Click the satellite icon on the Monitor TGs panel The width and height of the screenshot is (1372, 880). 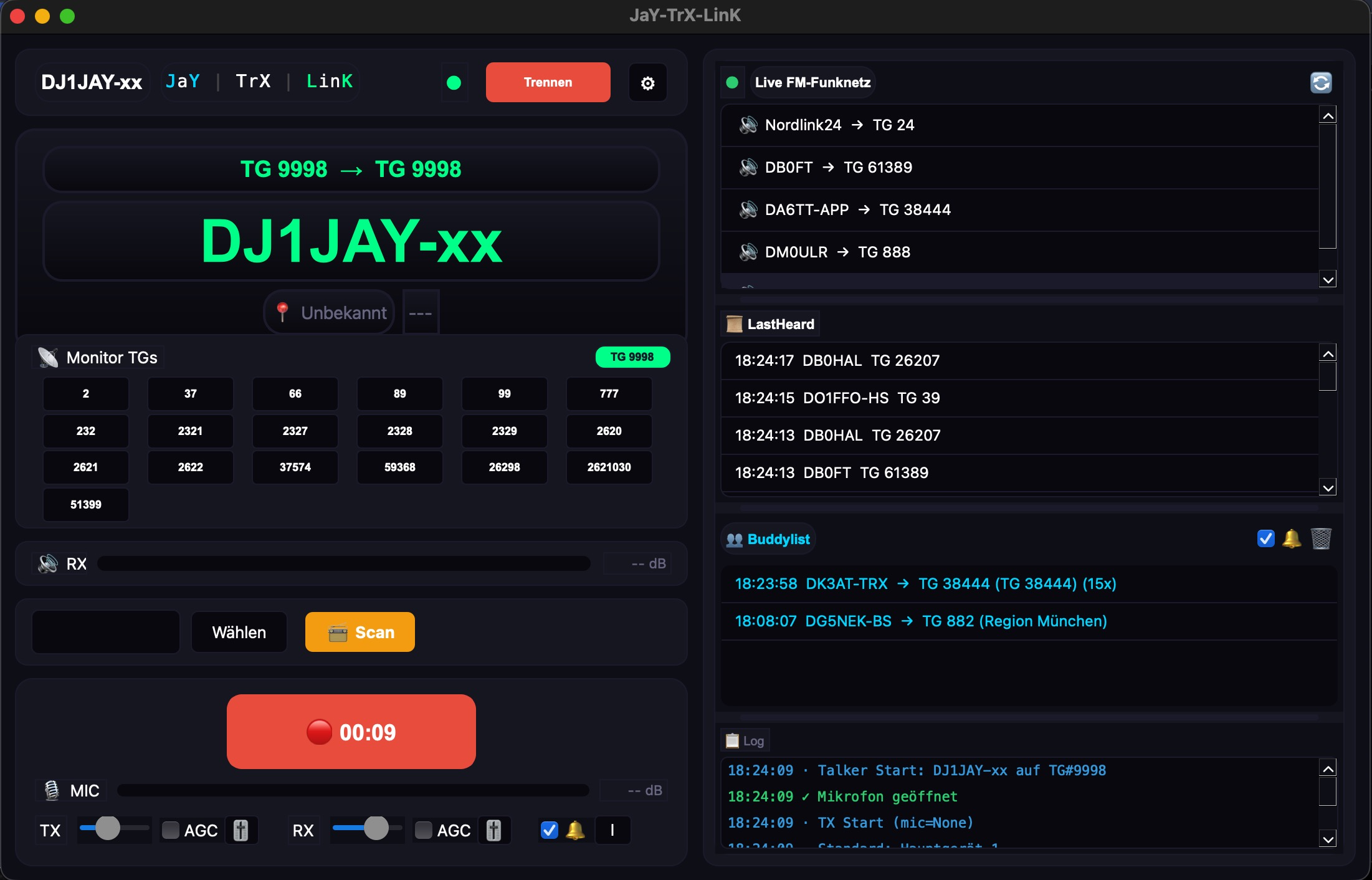tap(48, 356)
